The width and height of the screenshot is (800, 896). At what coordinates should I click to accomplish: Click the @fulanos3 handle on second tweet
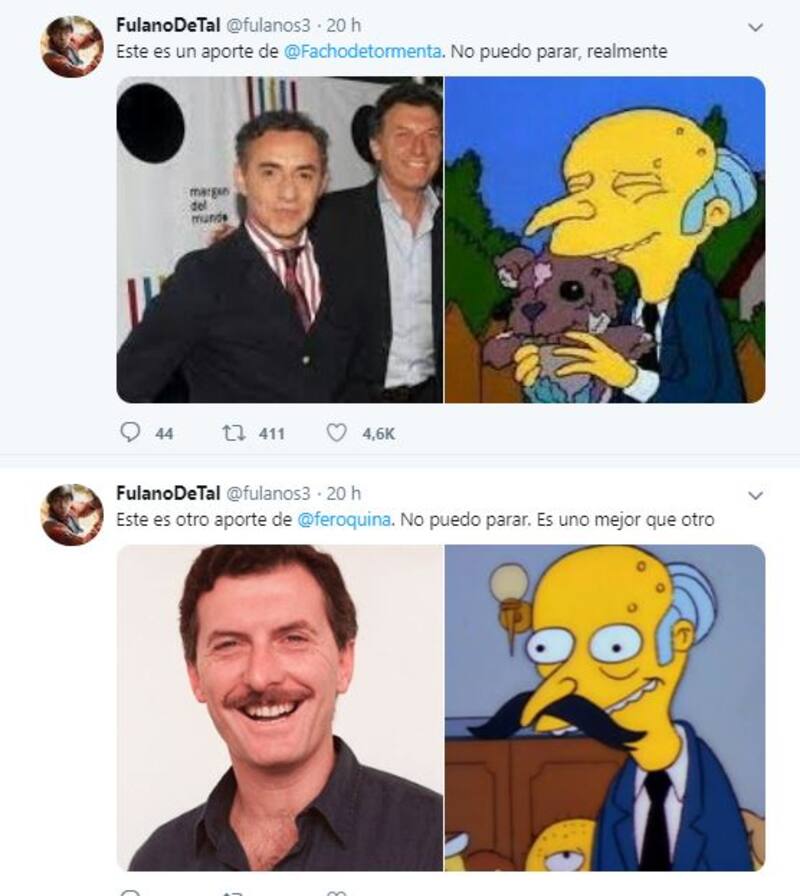pyautogui.click(x=267, y=494)
